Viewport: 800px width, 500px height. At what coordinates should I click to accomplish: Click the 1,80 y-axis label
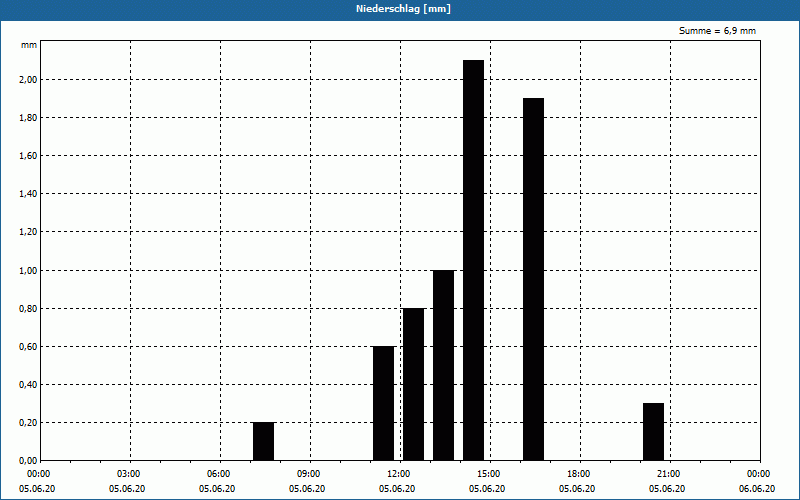click(28, 118)
